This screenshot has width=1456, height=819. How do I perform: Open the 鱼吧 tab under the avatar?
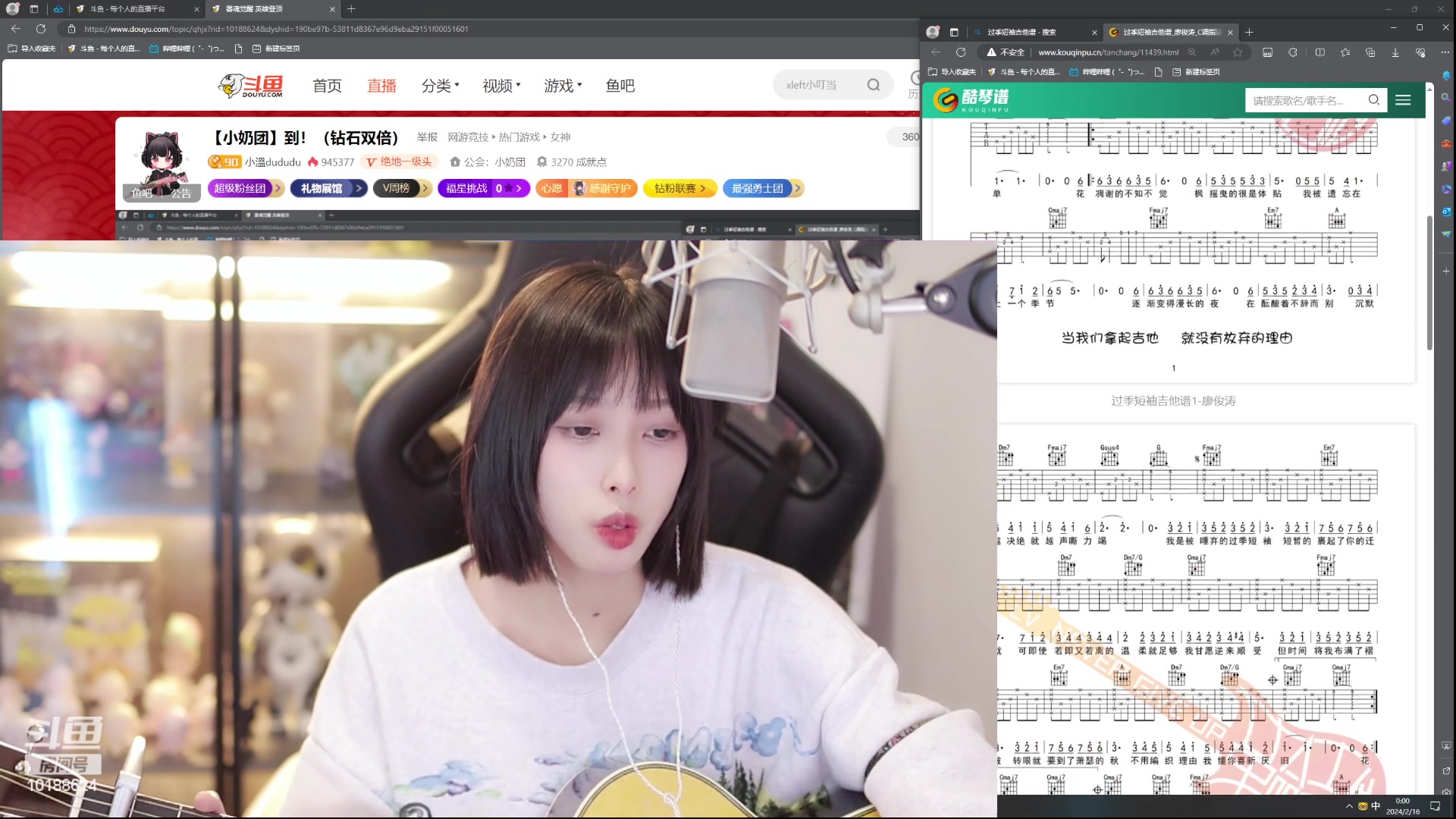point(142,193)
